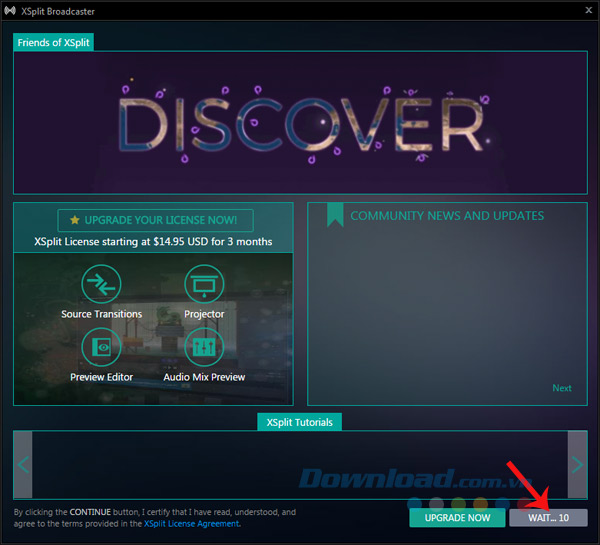This screenshot has height=545, width=600.
Task: Click the XSplit logo in the title bar
Action: (10, 11)
